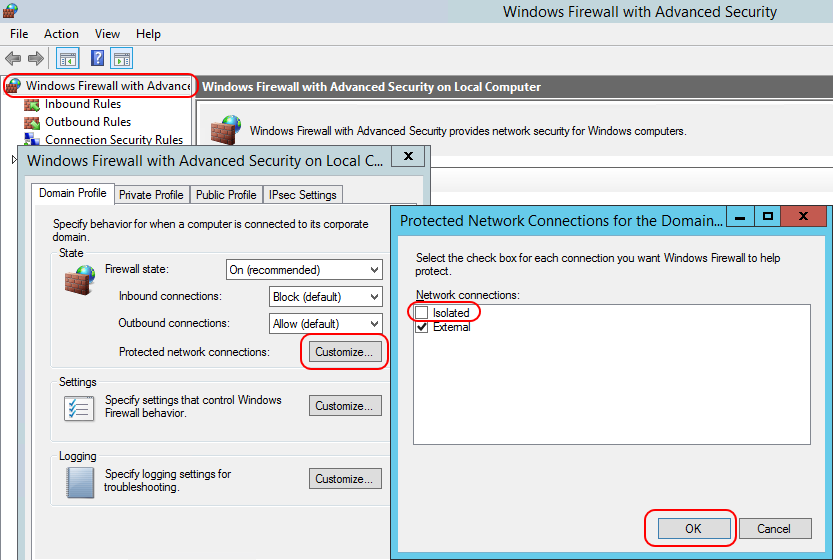Close the firewall properties dialog
Screen dimensions: 833x560
coord(408,156)
